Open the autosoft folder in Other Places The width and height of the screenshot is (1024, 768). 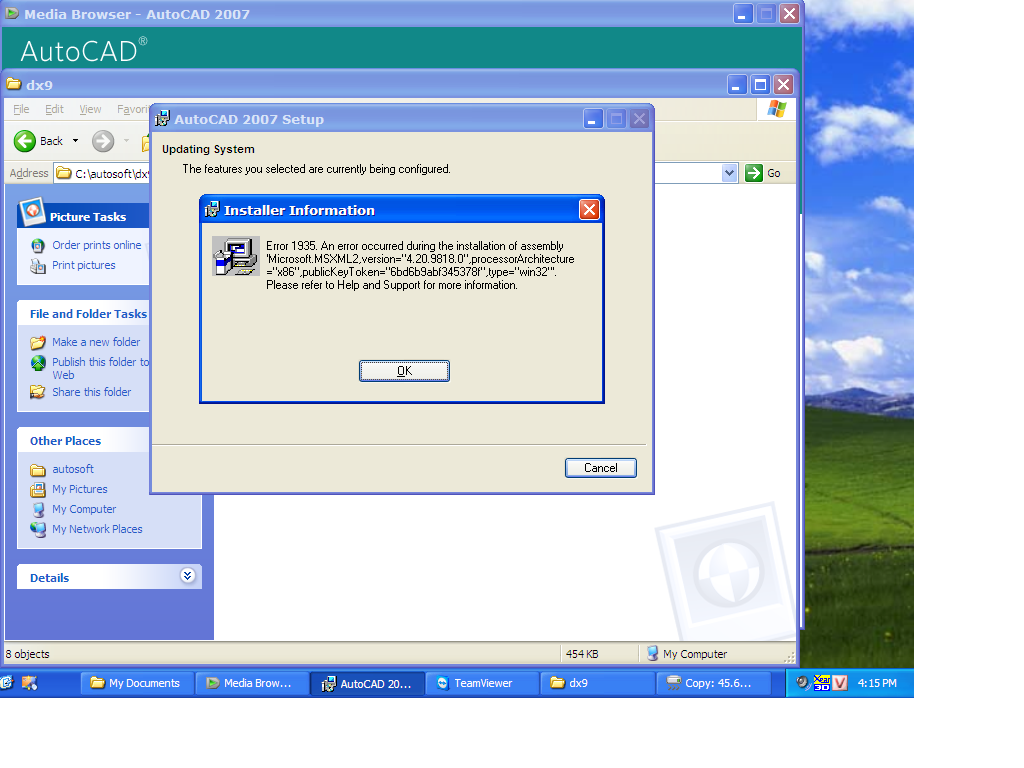tap(72, 469)
